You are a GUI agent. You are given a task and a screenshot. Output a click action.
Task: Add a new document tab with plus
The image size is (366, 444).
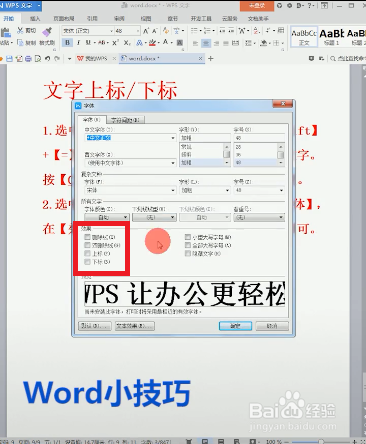[x=211, y=59]
